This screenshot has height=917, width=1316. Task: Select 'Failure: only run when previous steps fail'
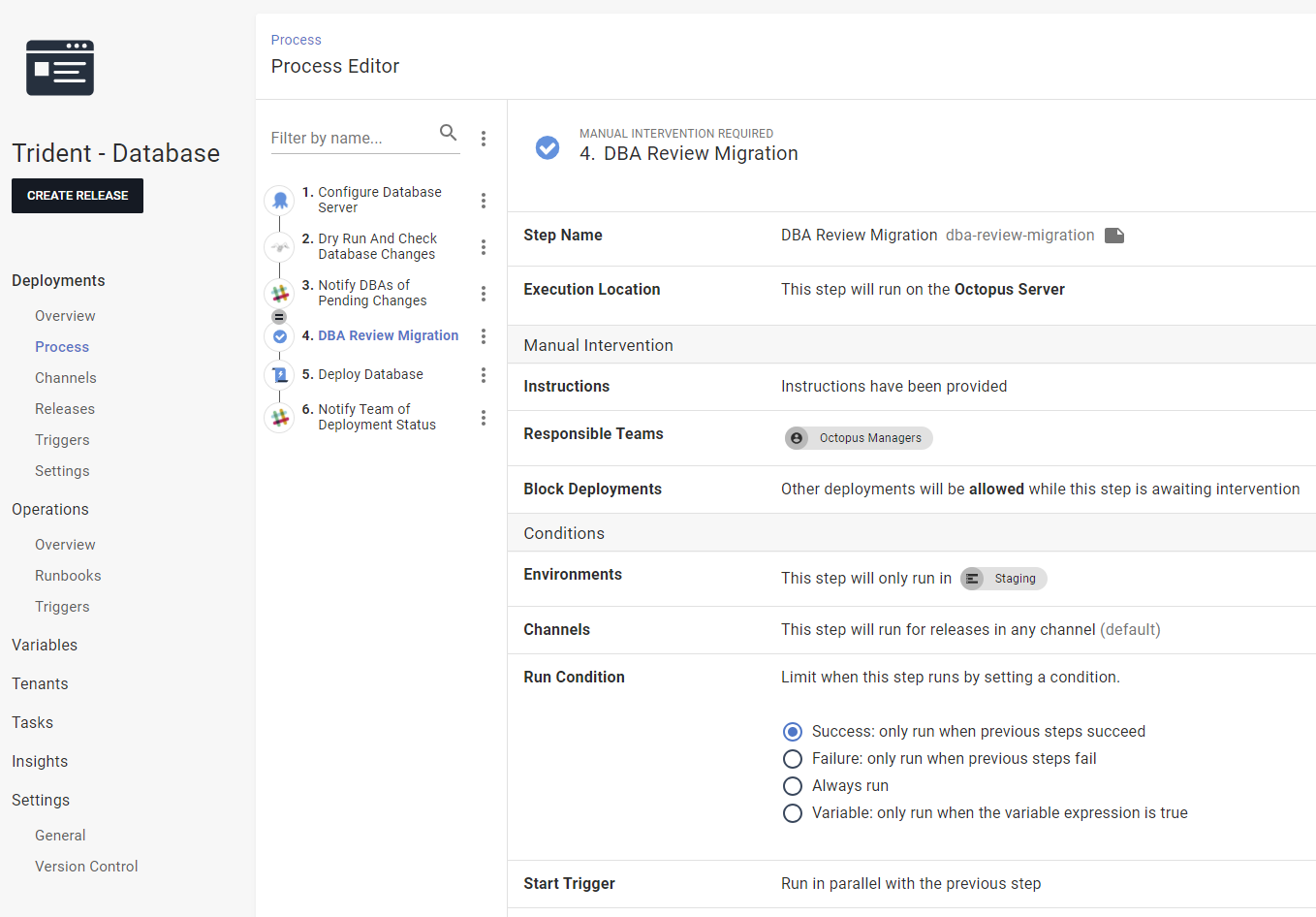coord(793,759)
